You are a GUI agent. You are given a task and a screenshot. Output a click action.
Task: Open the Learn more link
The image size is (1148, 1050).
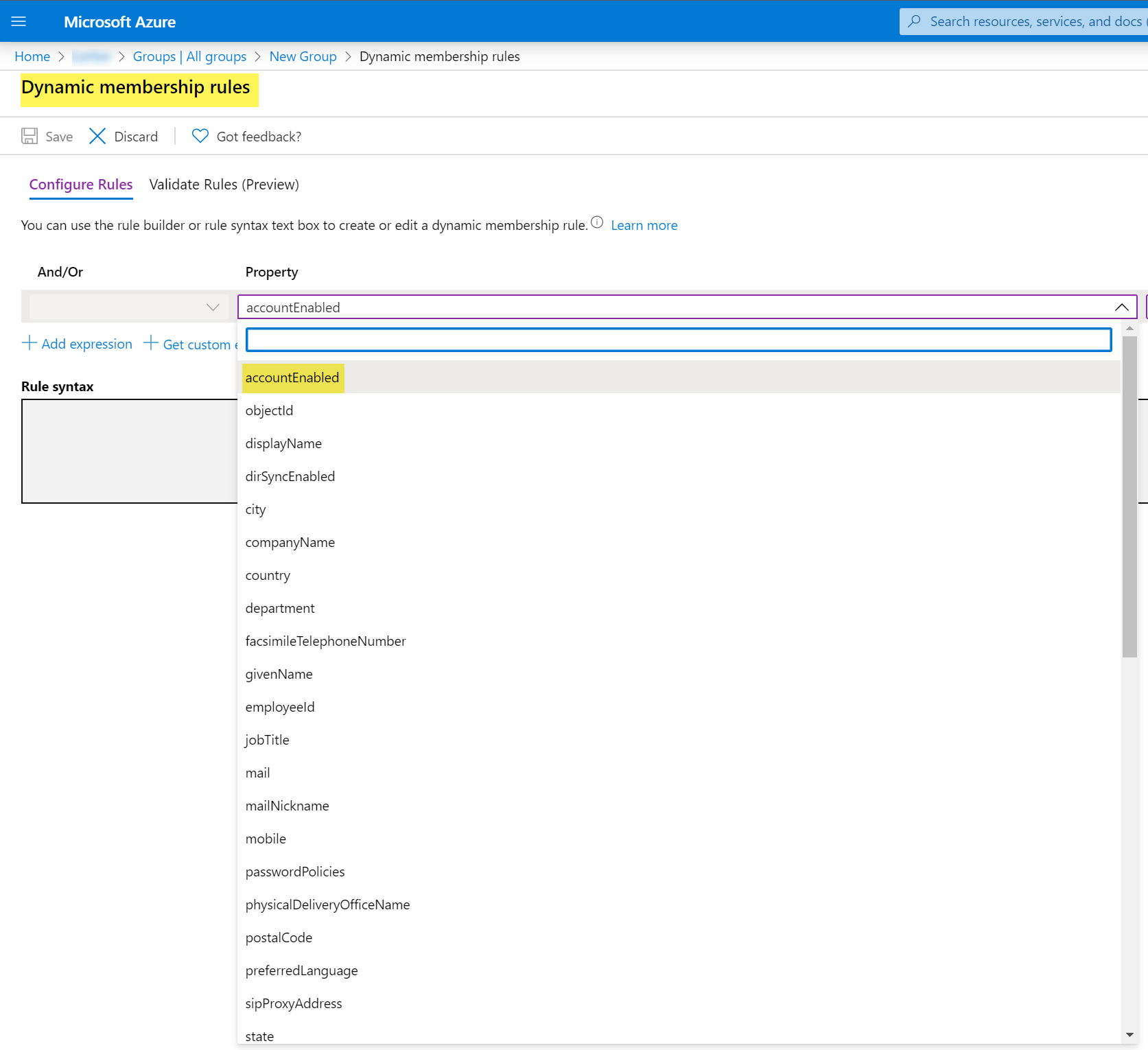[644, 225]
